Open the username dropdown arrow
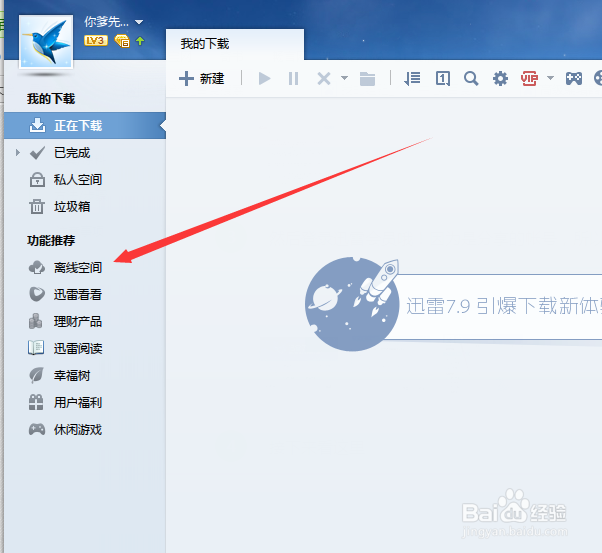The width and height of the screenshot is (602, 553). [139, 22]
